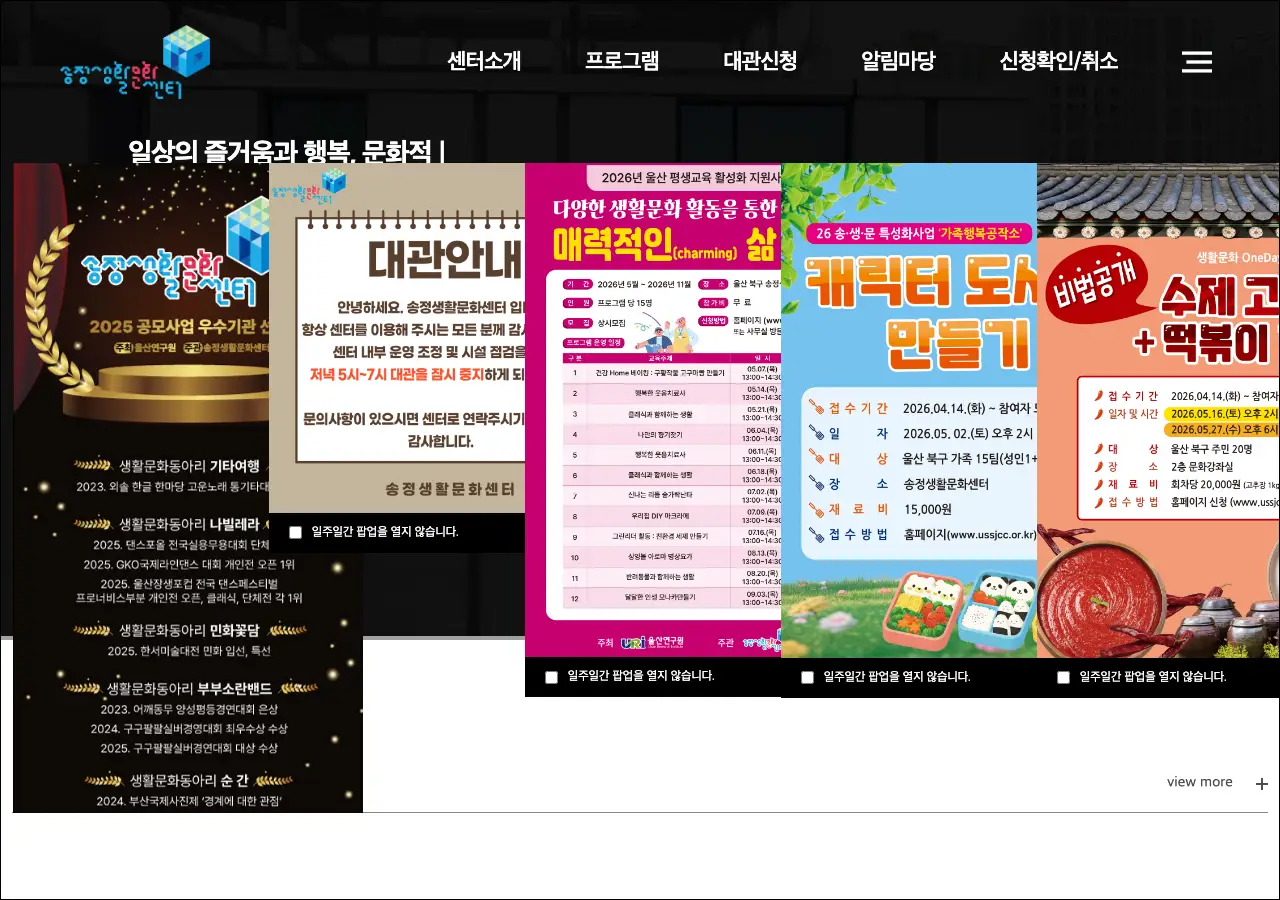The height and width of the screenshot is (900, 1280).
Task: Check the one-week hide box under 대관안내 popup
Action: pos(295,532)
